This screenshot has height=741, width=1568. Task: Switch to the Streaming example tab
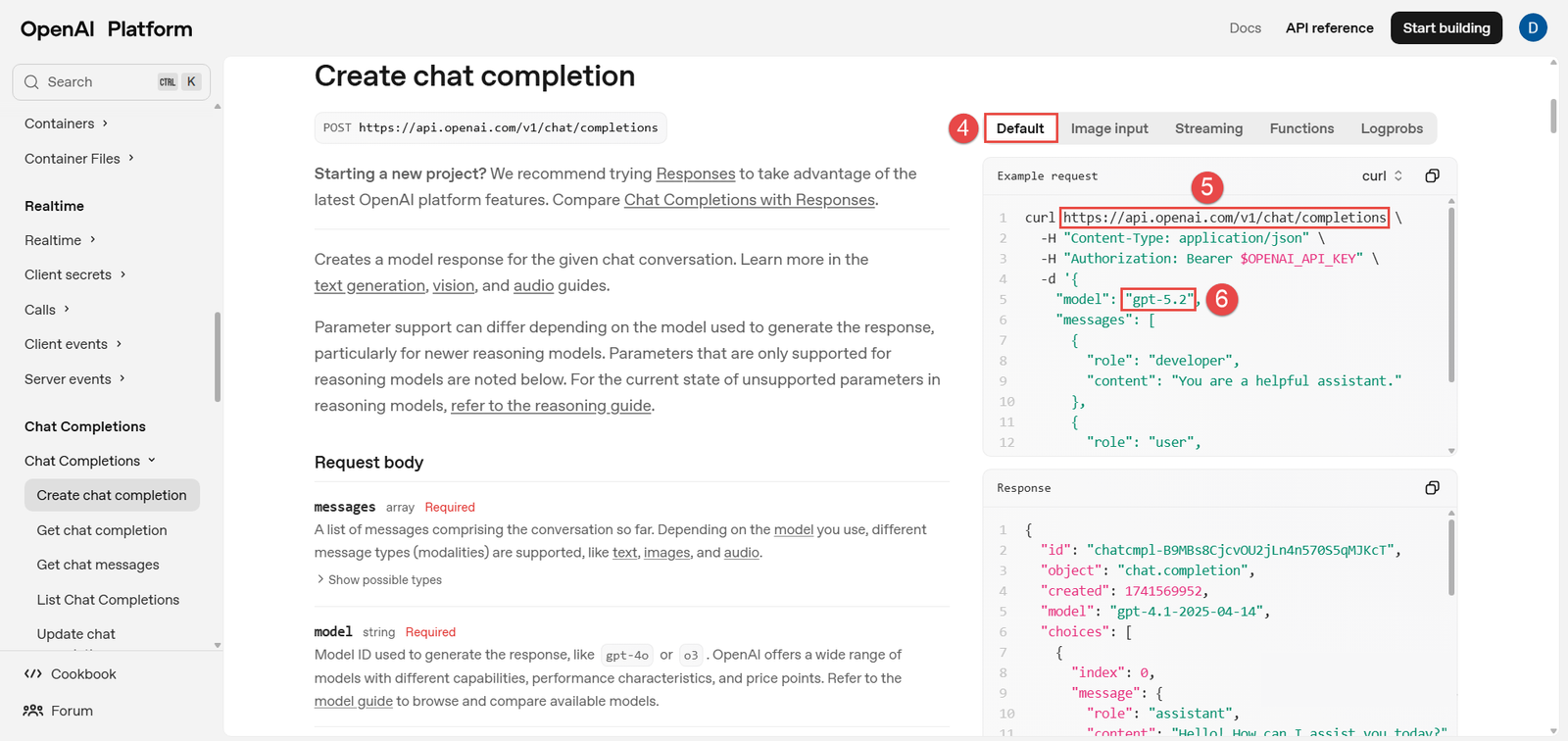[x=1208, y=128]
